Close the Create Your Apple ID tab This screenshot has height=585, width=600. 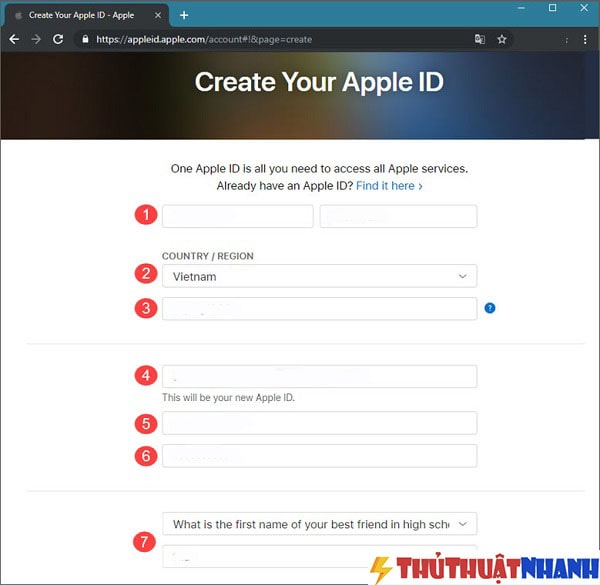click(x=158, y=15)
